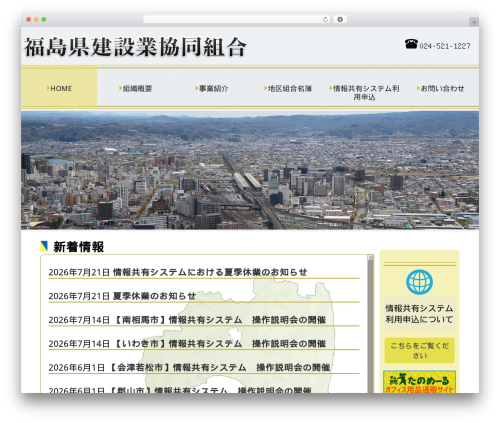Open the たのめーる office supplies banner

(x=419, y=382)
